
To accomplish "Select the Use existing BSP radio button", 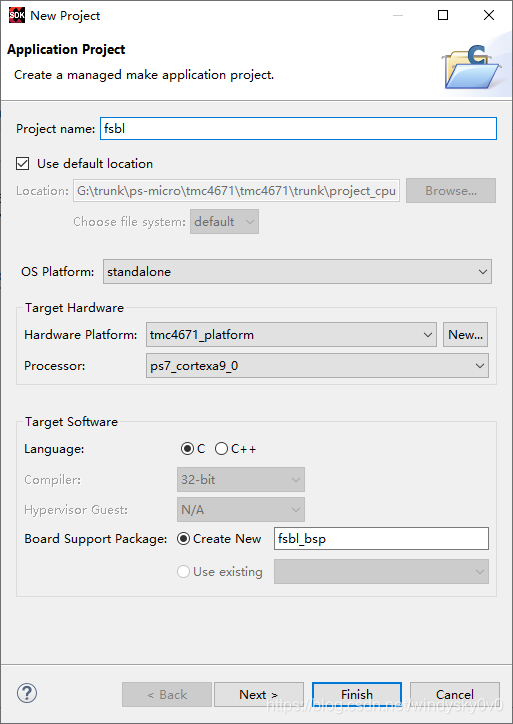I will [183, 572].
